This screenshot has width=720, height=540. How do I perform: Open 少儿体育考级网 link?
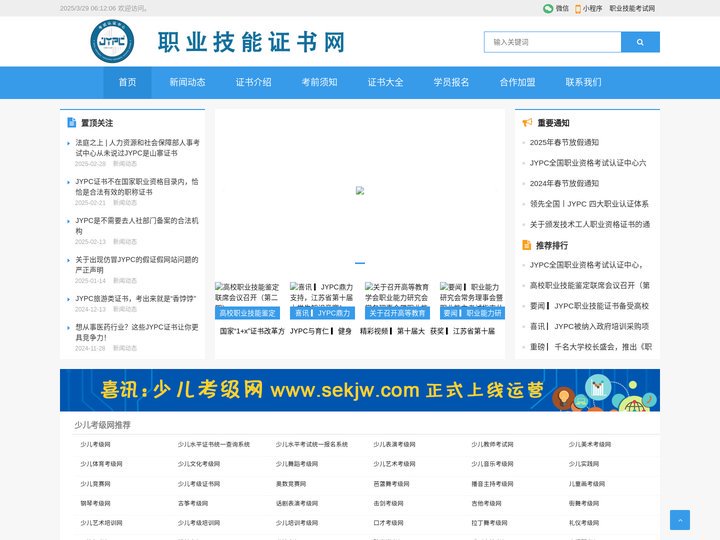pos(101,464)
